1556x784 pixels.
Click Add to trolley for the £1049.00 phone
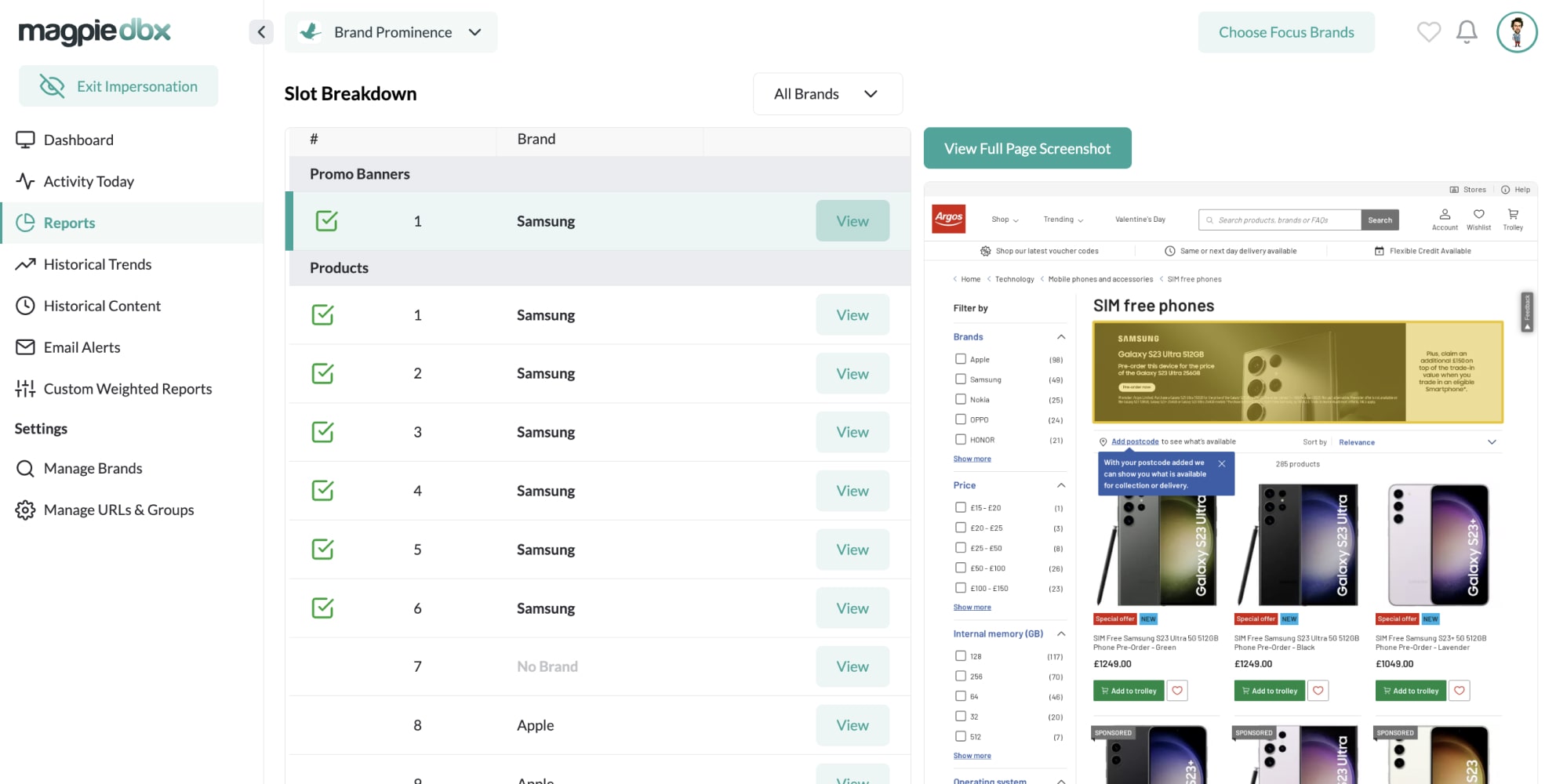coord(1411,691)
